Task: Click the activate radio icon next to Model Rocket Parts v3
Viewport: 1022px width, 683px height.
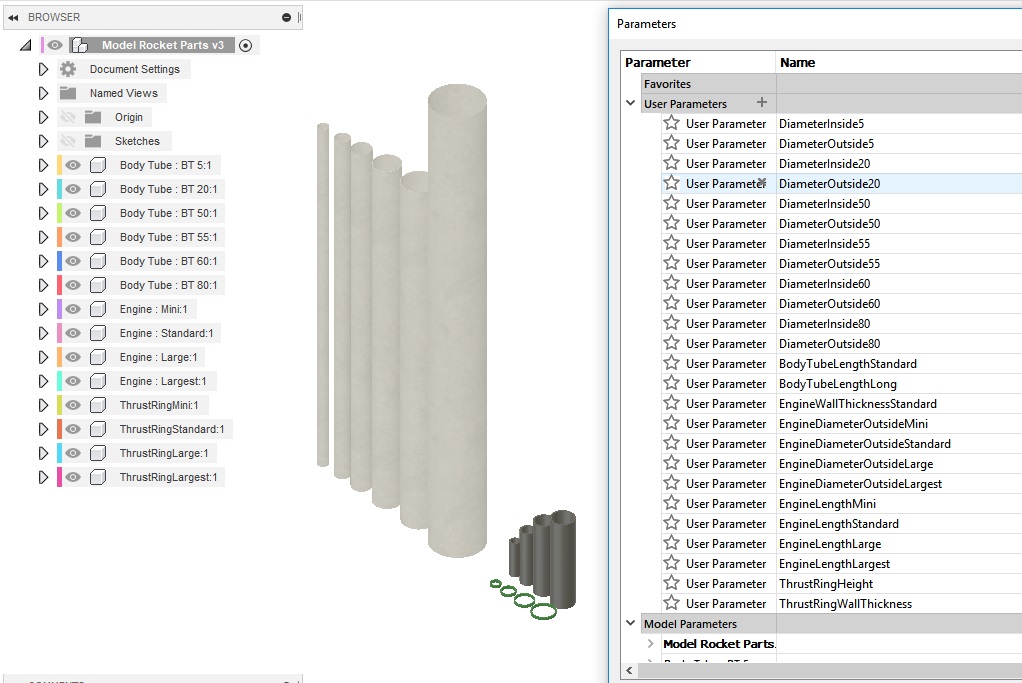Action: coord(246,44)
